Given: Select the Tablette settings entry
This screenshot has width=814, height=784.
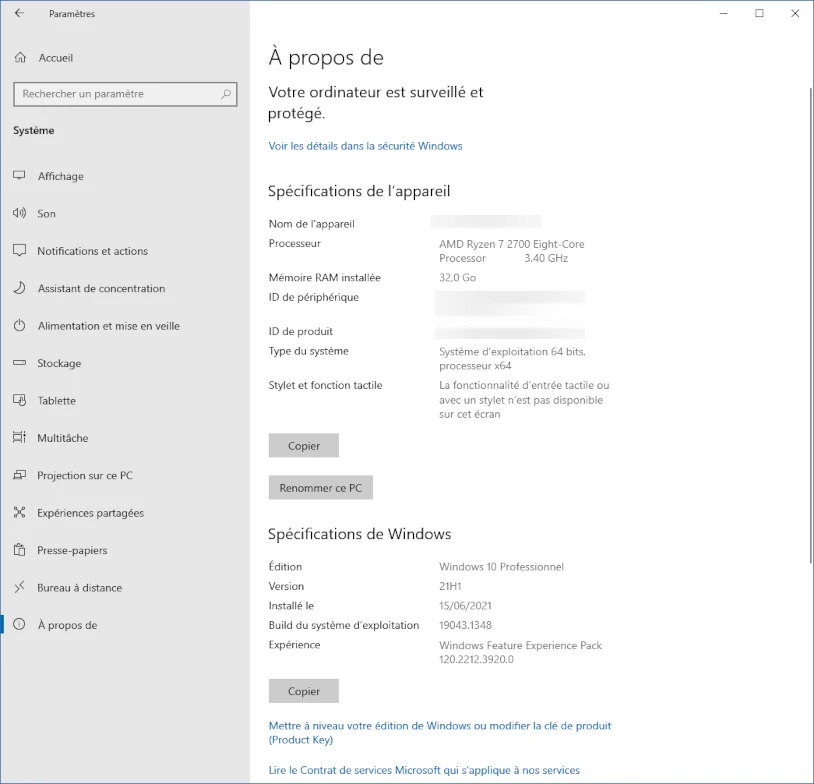Looking at the screenshot, I should (56, 400).
